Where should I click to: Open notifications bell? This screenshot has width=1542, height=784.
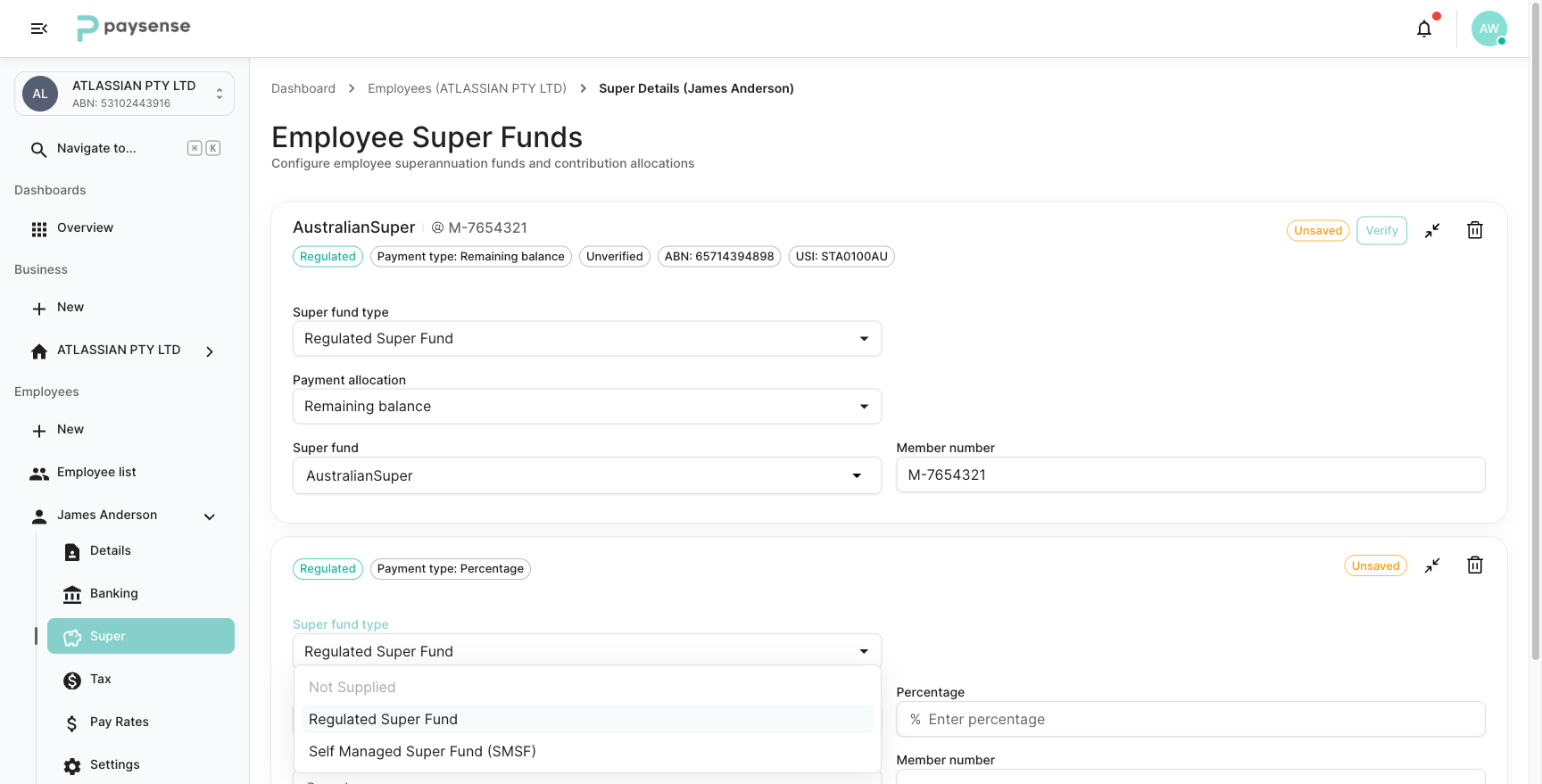point(1424,29)
